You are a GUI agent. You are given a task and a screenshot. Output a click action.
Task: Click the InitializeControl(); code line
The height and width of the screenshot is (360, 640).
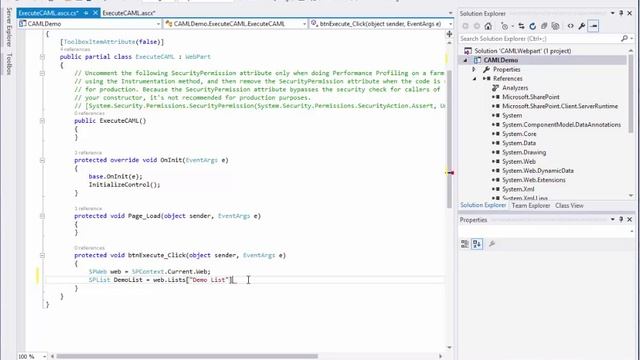(x=124, y=185)
